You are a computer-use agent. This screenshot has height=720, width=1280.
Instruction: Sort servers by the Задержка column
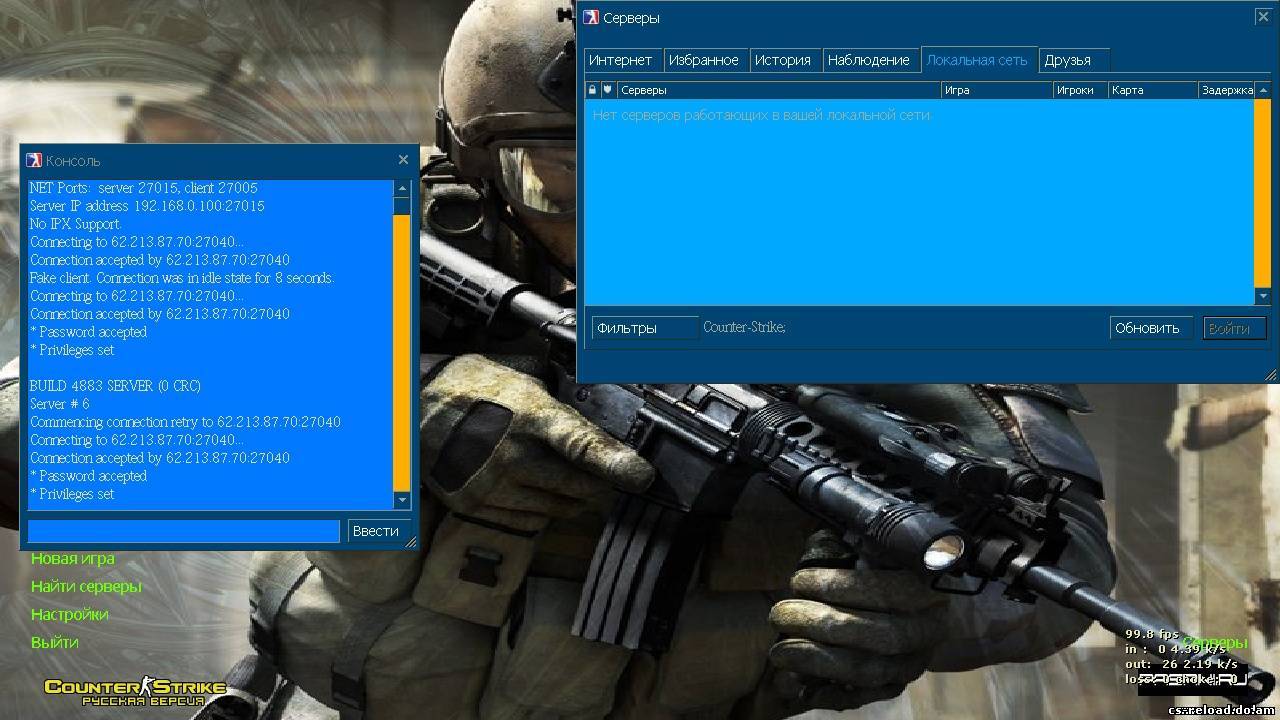pos(1230,89)
